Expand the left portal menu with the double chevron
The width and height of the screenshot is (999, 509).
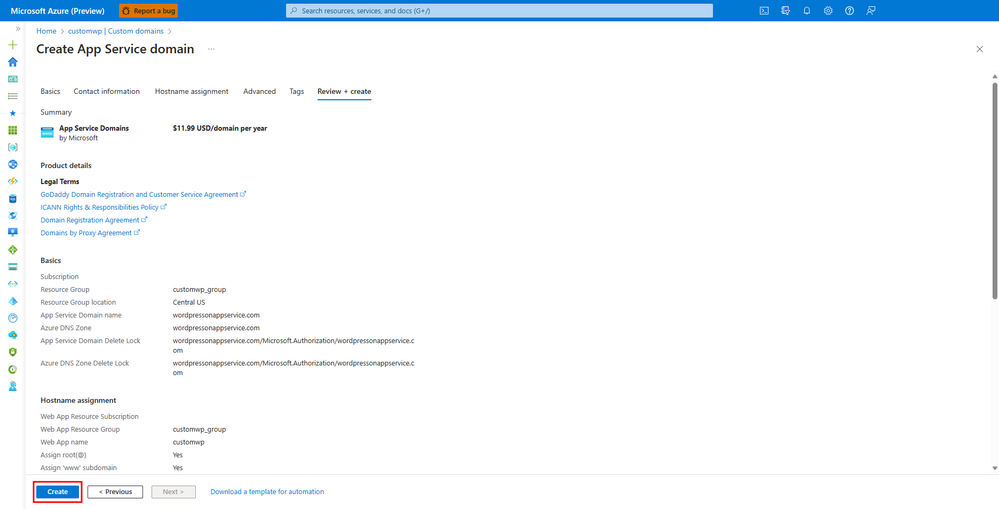coord(17,29)
